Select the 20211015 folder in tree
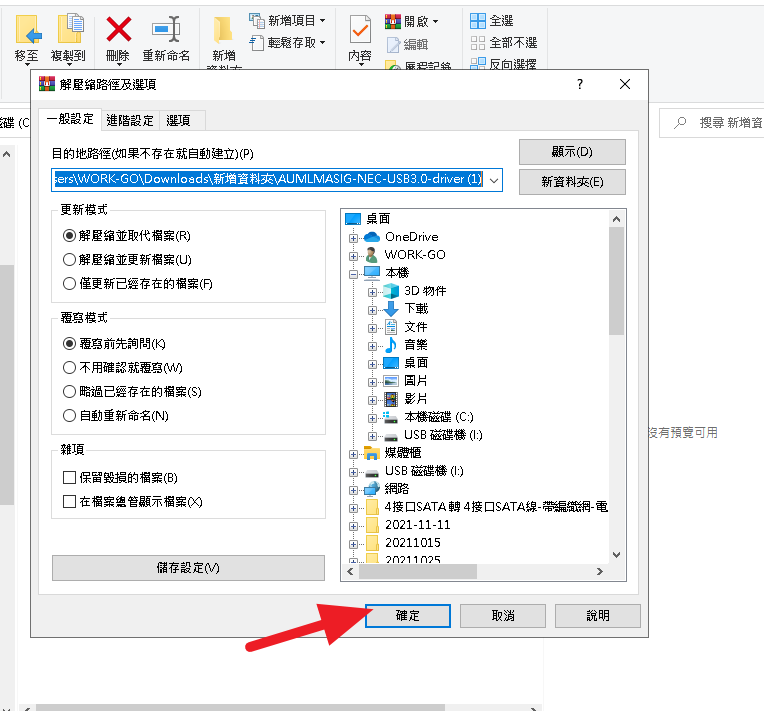 (412, 543)
